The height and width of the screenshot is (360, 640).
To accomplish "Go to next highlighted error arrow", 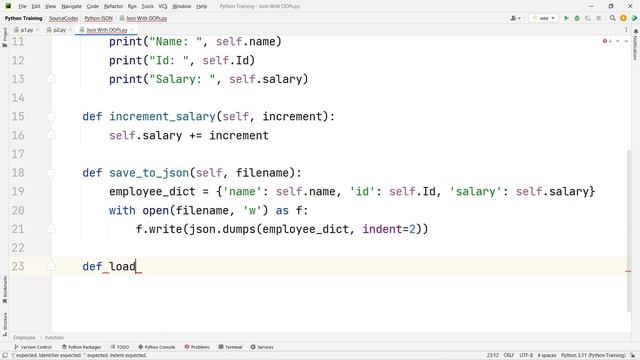I will pyautogui.click(x=626, y=41).
